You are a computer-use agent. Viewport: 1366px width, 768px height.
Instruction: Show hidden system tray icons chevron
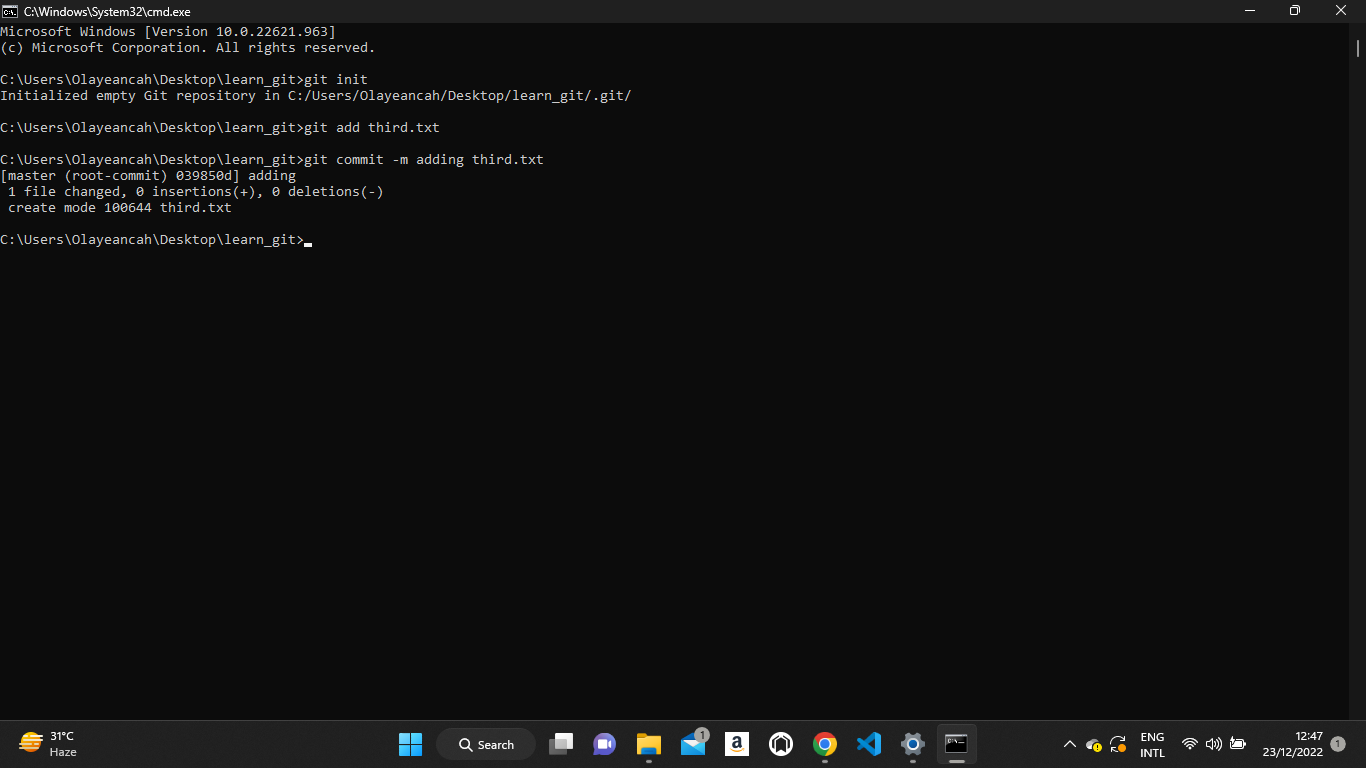tap(1069, 744)
